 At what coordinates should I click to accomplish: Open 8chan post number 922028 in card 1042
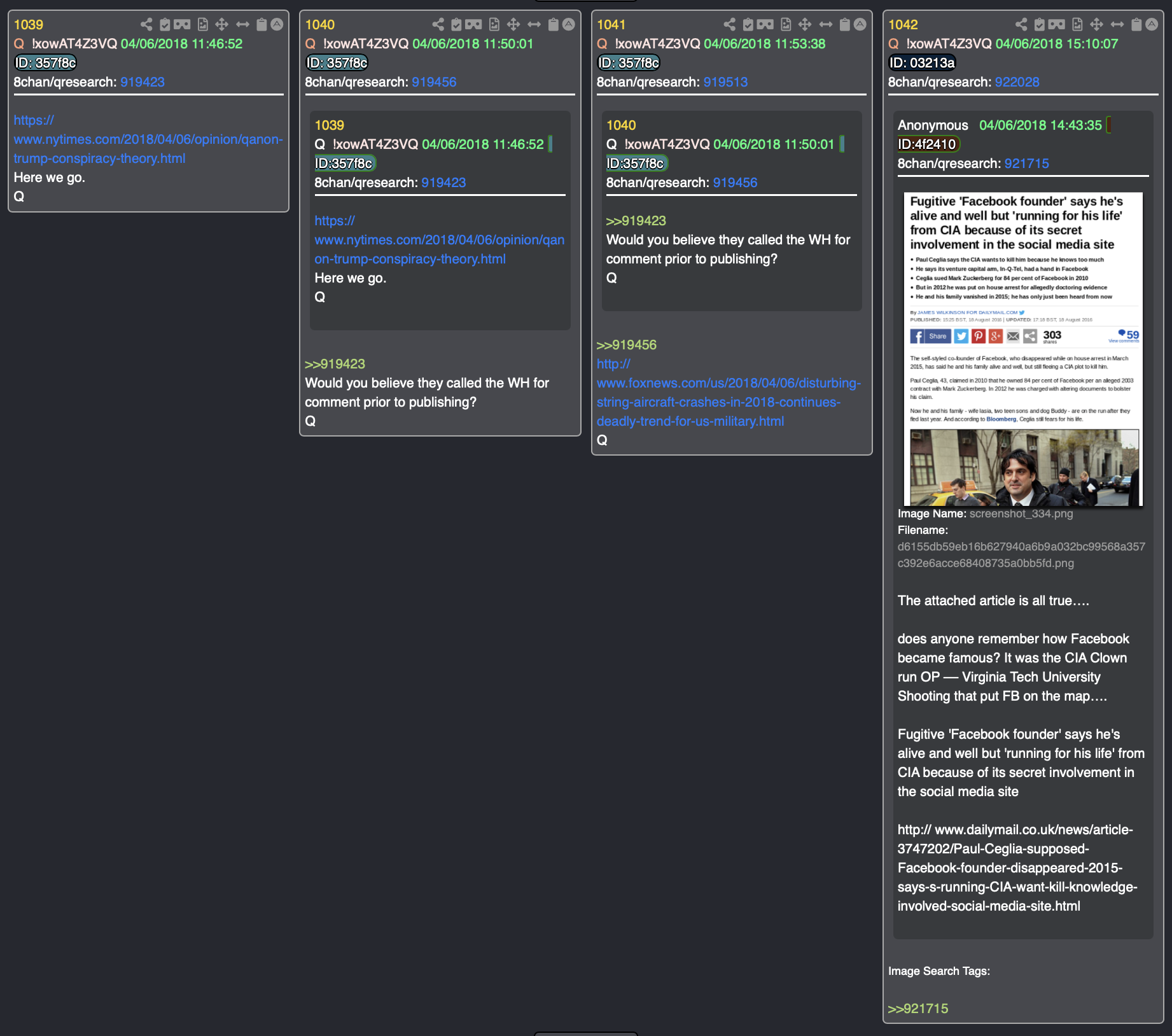point(1017,82)
